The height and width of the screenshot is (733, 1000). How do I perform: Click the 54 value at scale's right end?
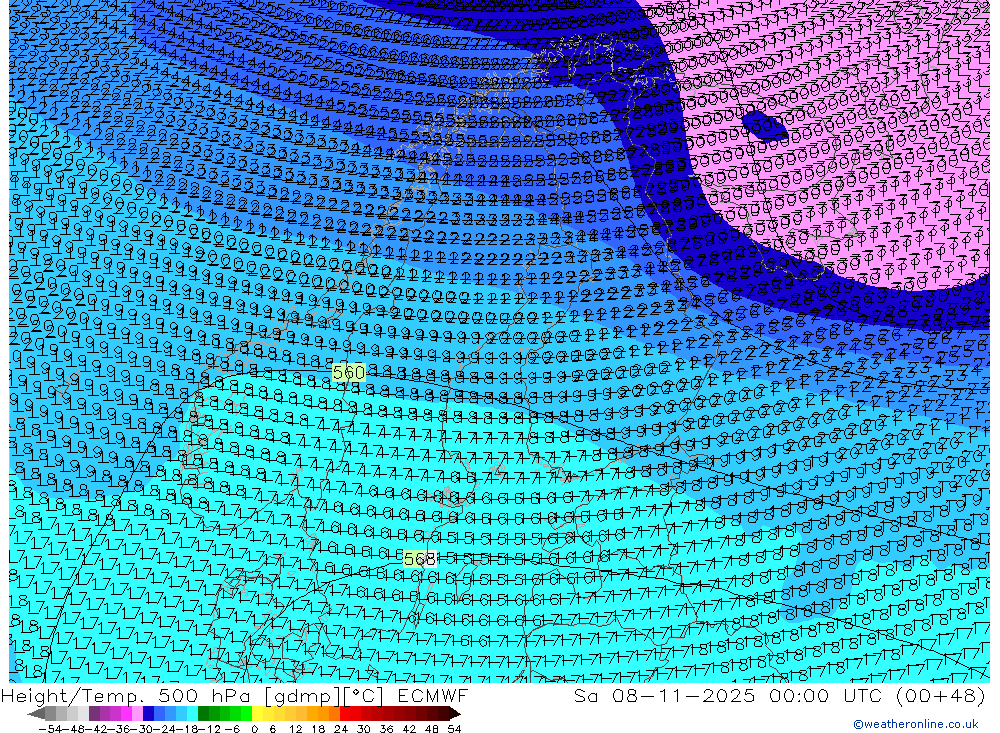pyautogui.click(x=453, y=728)
